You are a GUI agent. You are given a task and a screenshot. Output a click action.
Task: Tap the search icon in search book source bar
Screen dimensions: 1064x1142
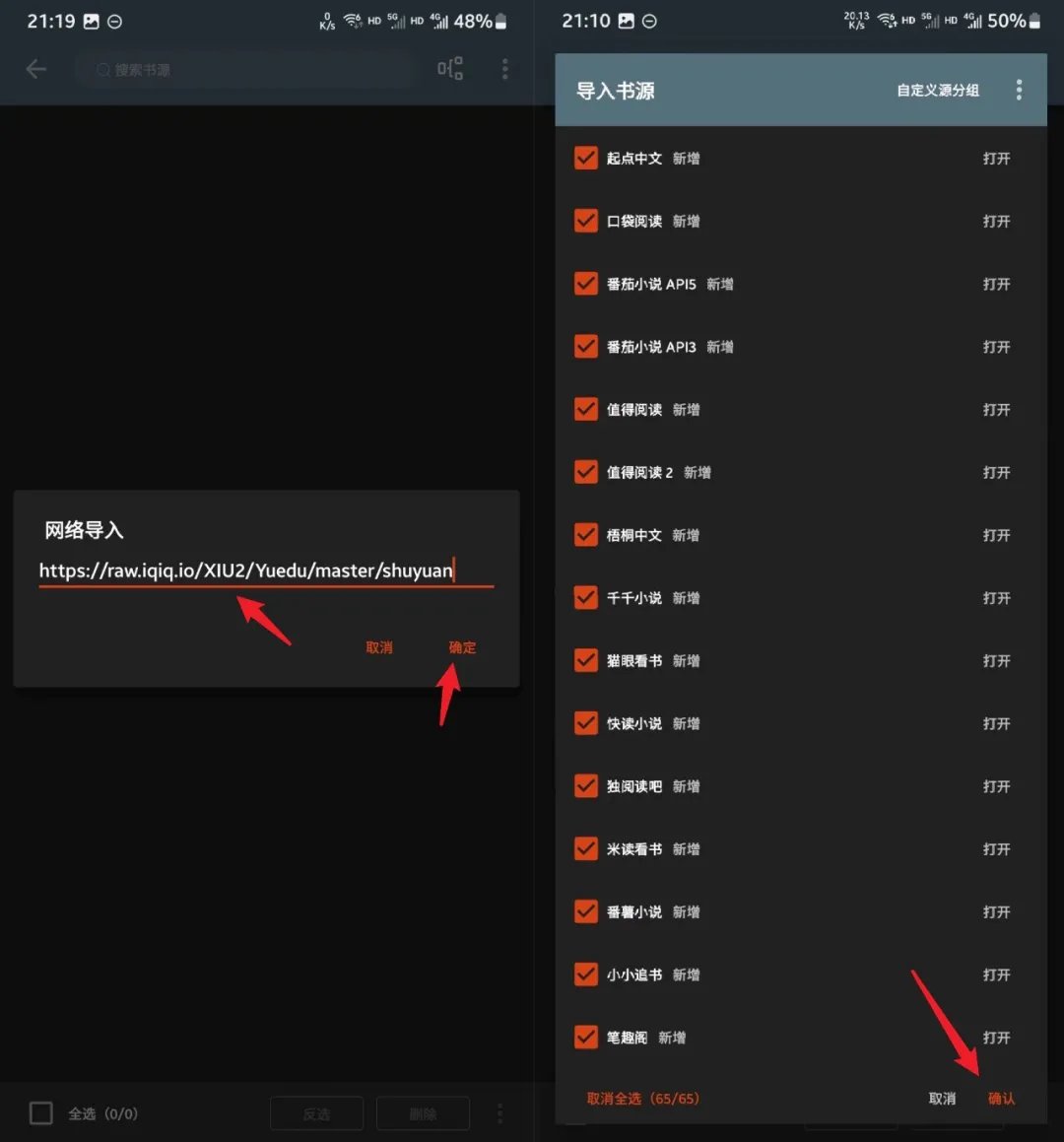[103, 70]
